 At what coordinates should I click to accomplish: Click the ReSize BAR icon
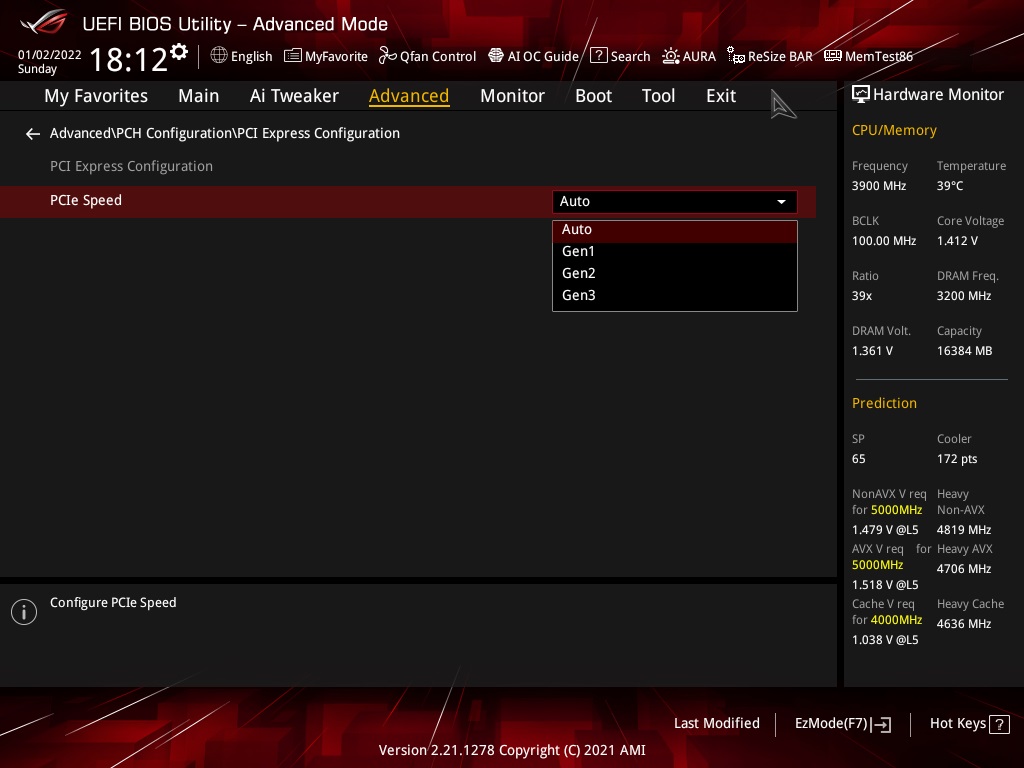click(x=736, y=56)
